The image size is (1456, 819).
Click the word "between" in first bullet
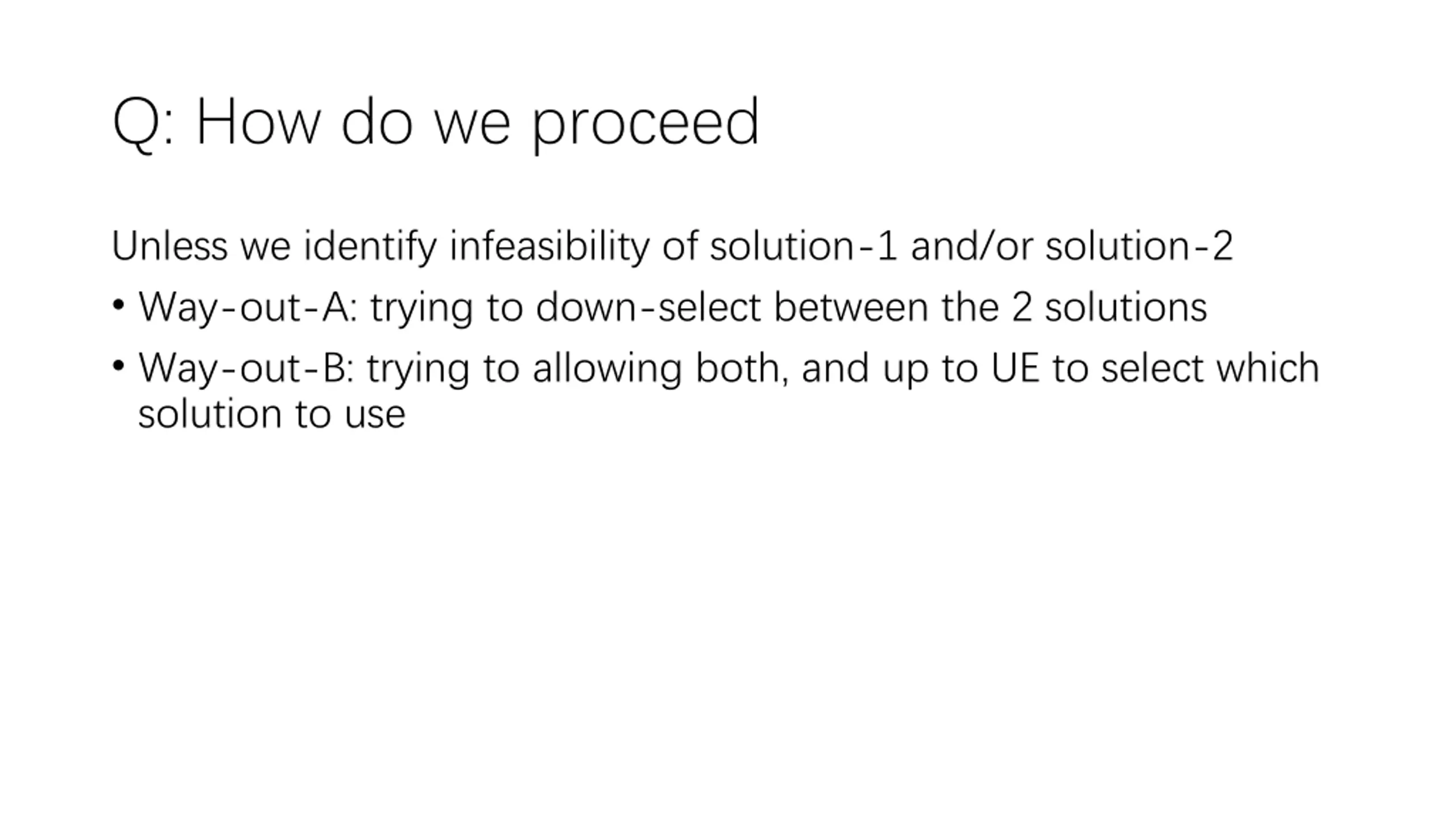pos(851,307)
